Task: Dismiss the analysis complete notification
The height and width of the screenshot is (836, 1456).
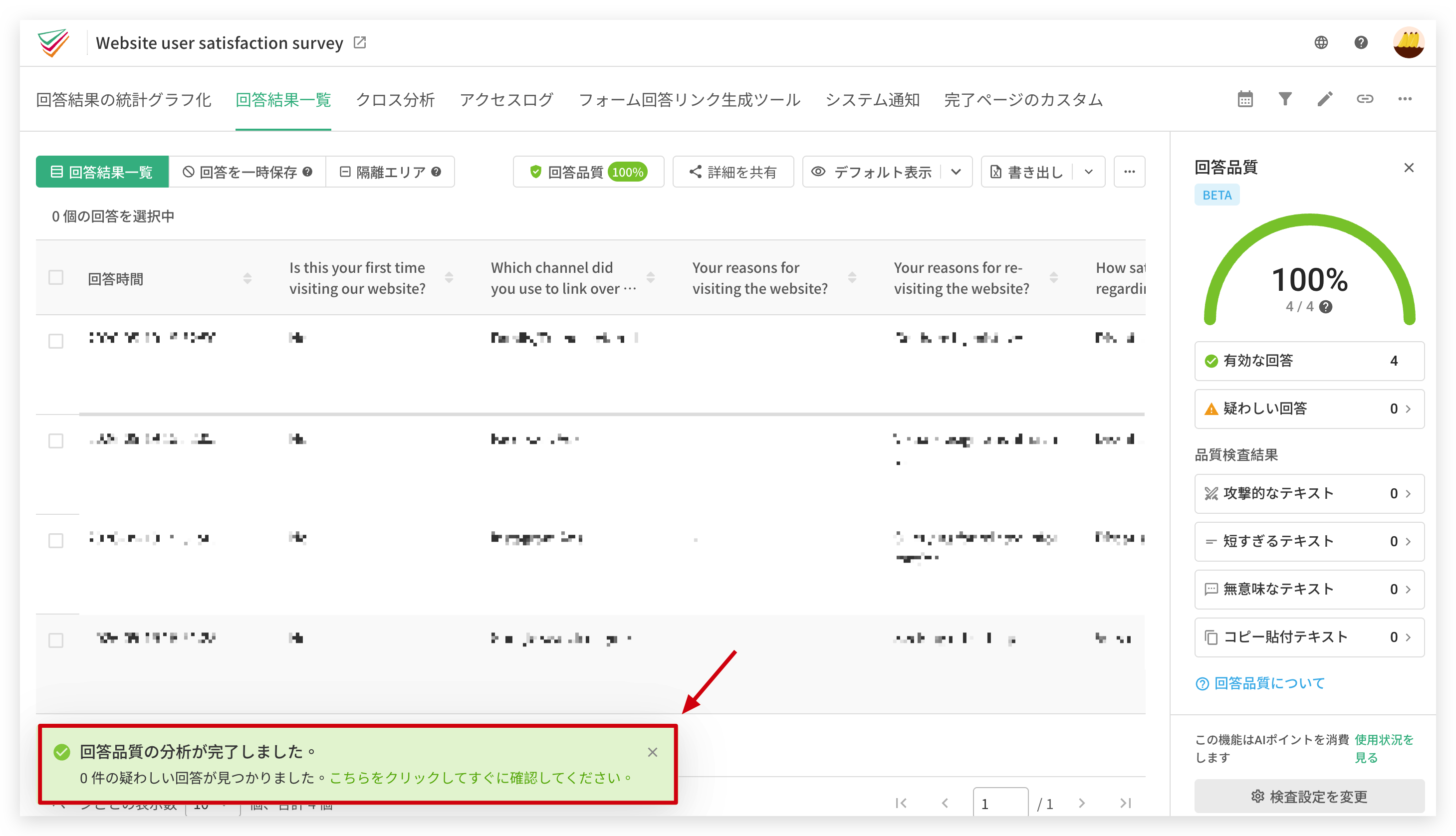Action: [x=653, y=752]
